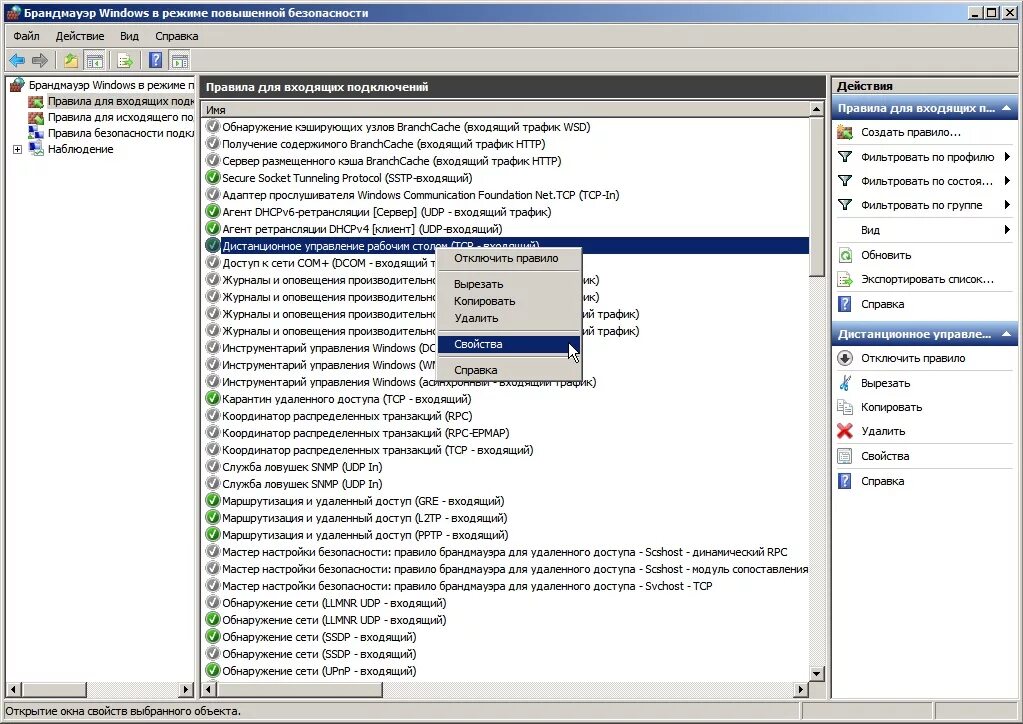The image size is (1023, 724).
Task: Open the Действие menu
Action: pos(80,36)
